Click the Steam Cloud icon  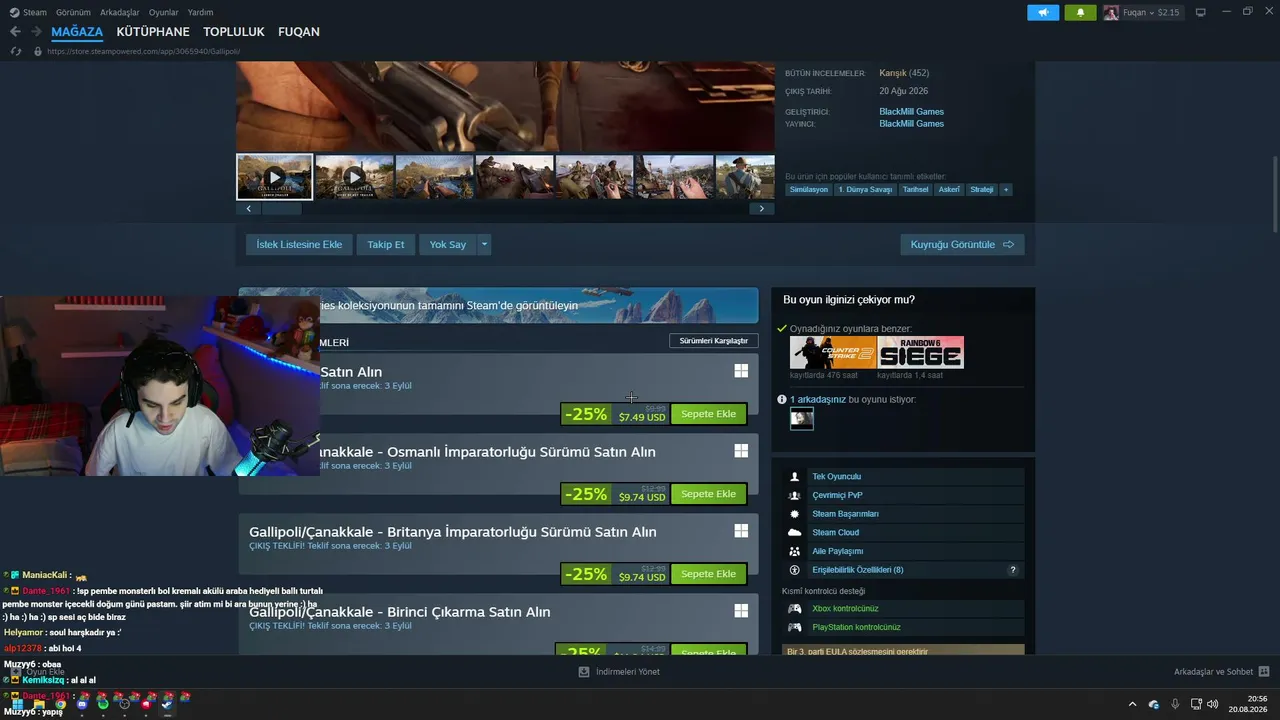(x=795, y=533)
